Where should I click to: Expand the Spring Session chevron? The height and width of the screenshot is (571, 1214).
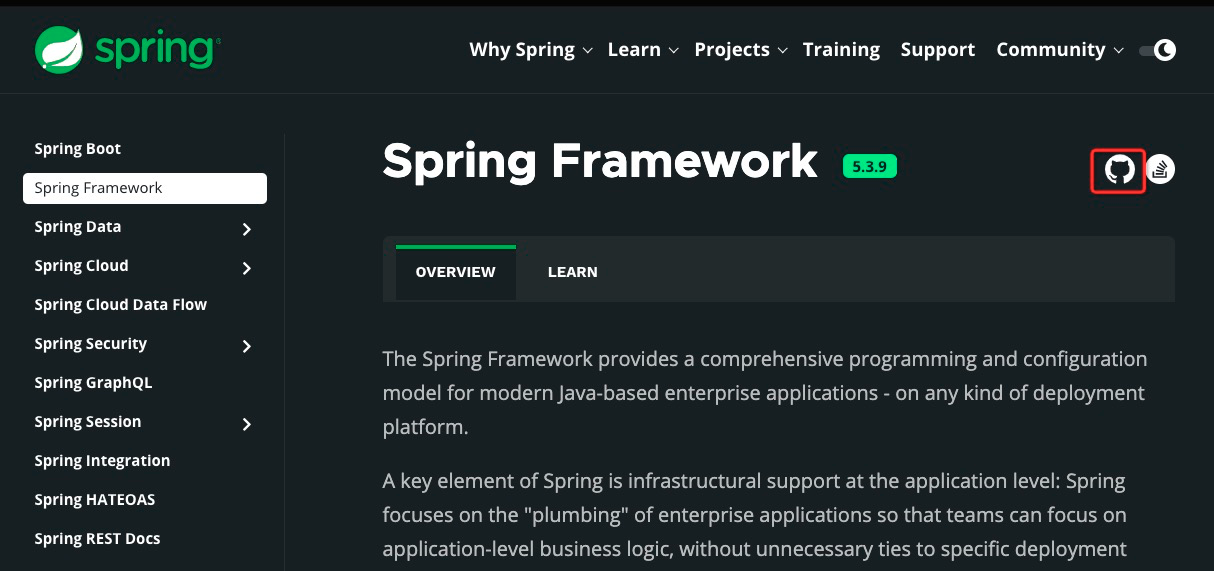tap(247, 424)
